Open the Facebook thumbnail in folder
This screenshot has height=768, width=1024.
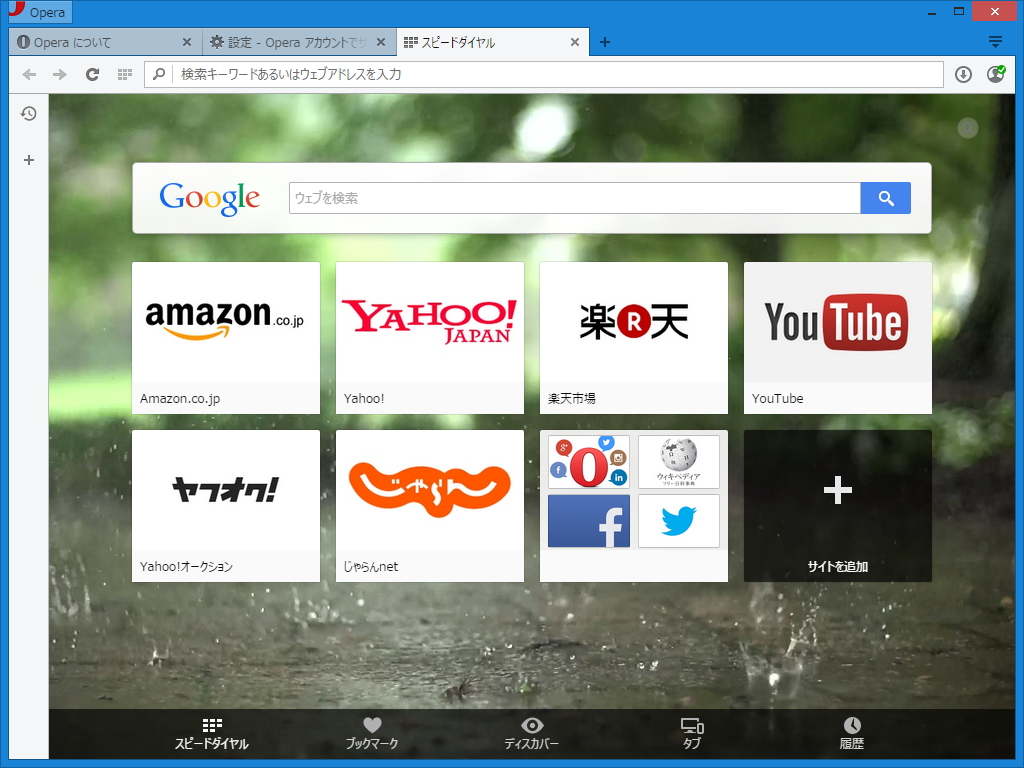point(589,520)
